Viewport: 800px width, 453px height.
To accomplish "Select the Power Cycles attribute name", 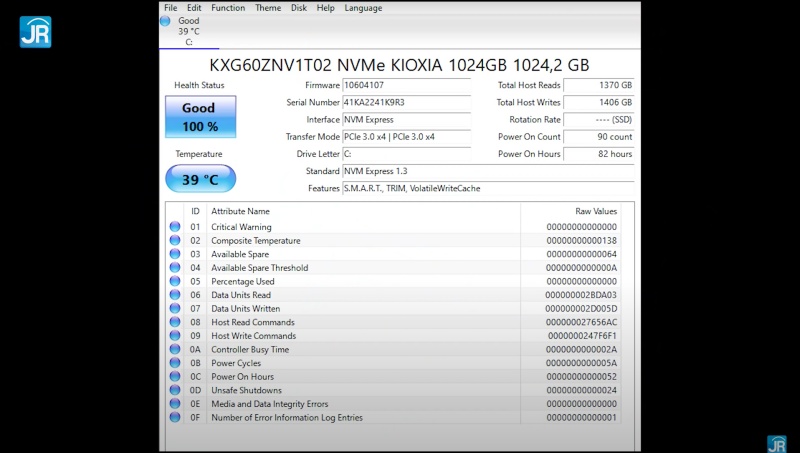I will (x=236, y=363).
